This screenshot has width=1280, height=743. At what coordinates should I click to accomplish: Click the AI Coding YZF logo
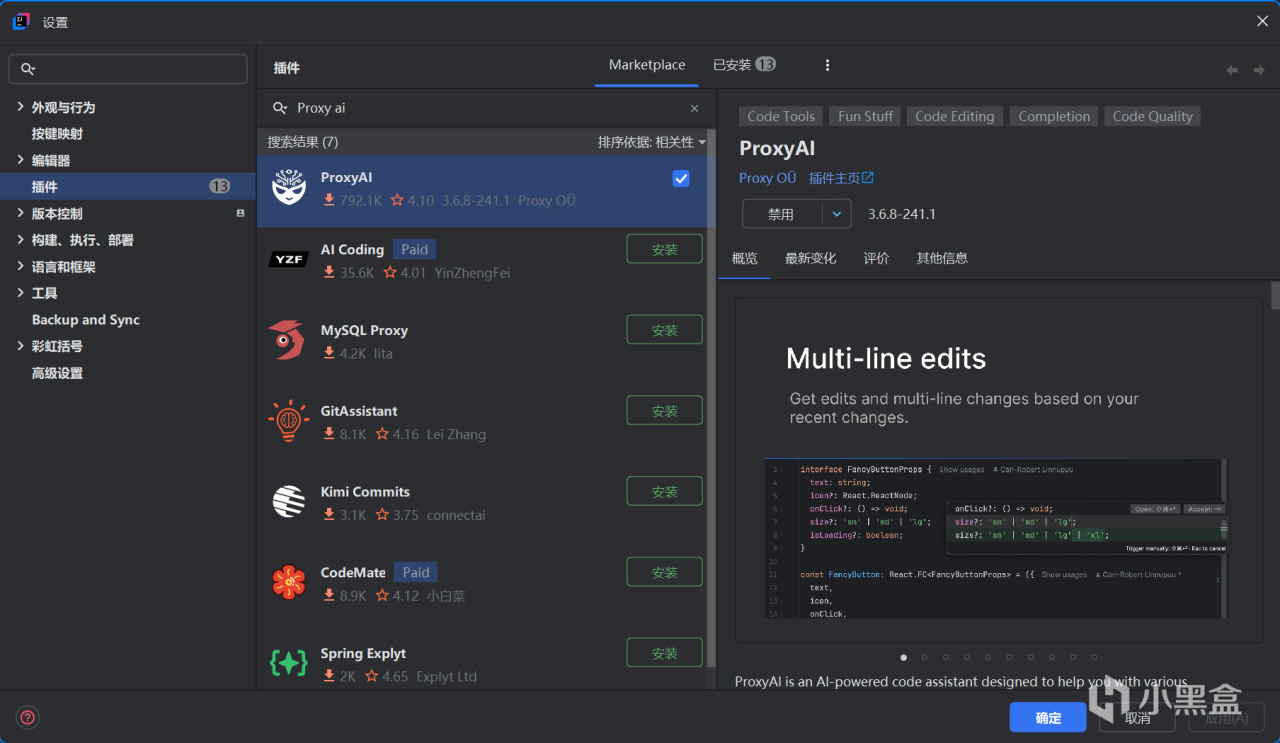tap(289, 260)
